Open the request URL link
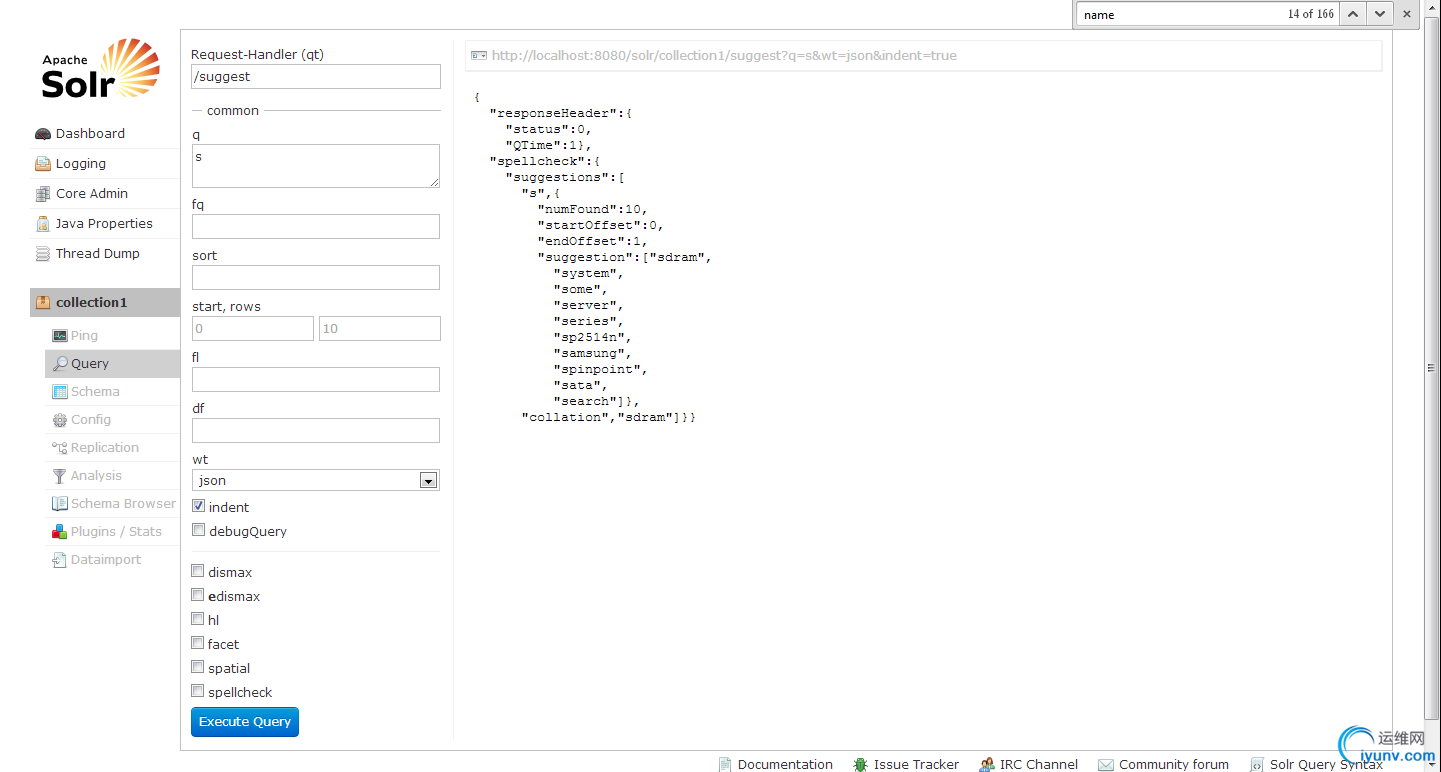The height and width of the screenshot is (772, 1441). tap(724, 56)
